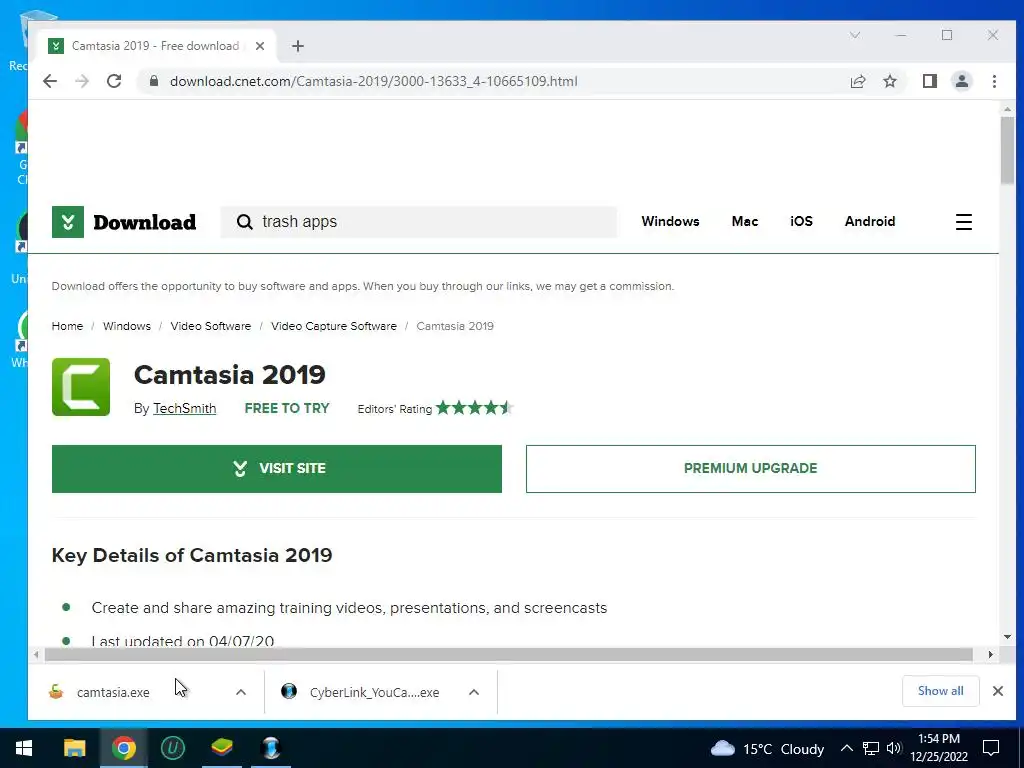Open File Explorer from taskbar

click(x=74, y=748)
